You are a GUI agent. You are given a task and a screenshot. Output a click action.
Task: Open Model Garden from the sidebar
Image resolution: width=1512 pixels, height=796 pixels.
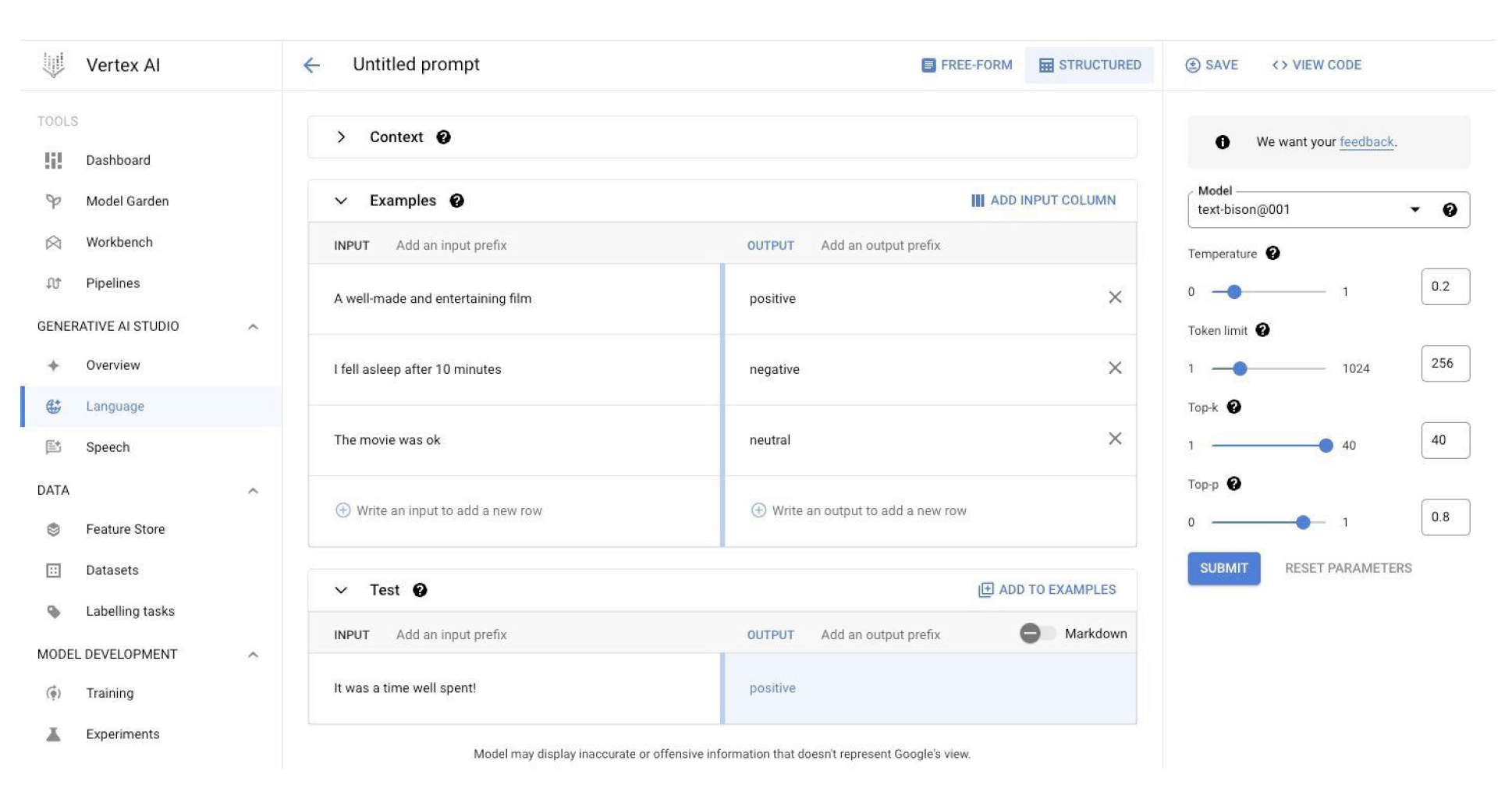(127, 201)
